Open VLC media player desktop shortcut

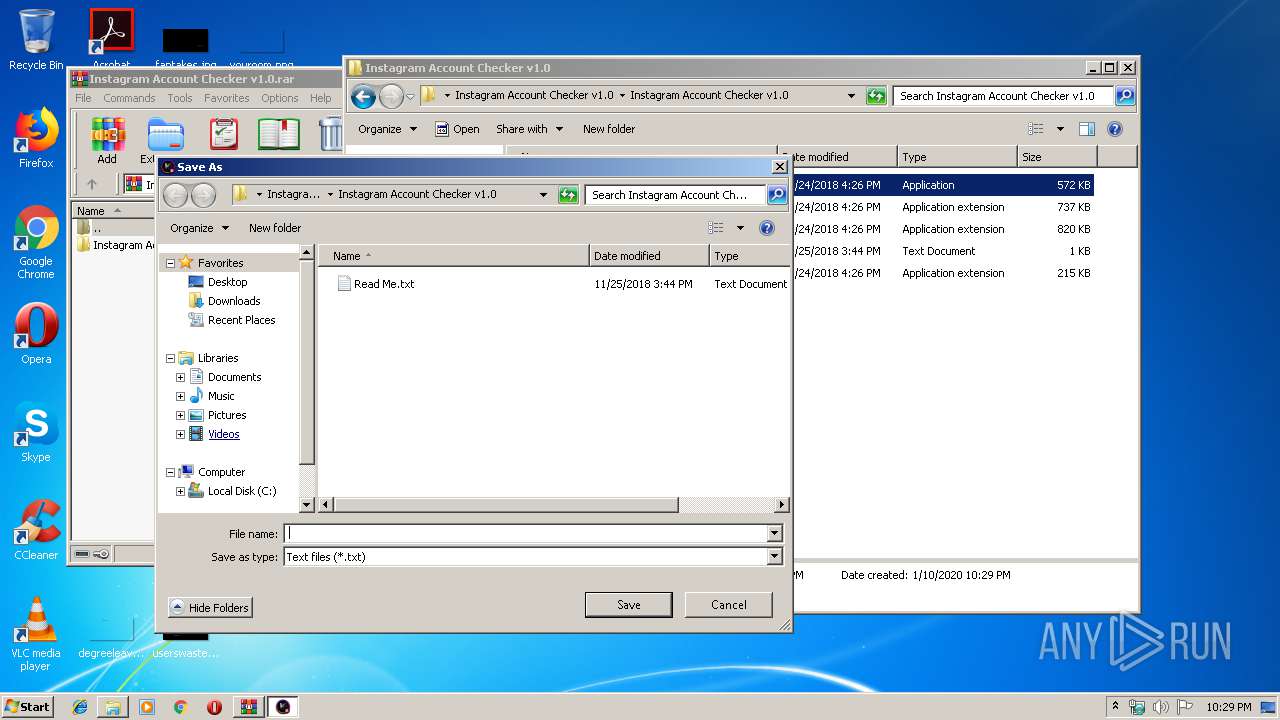coord(36,634)
